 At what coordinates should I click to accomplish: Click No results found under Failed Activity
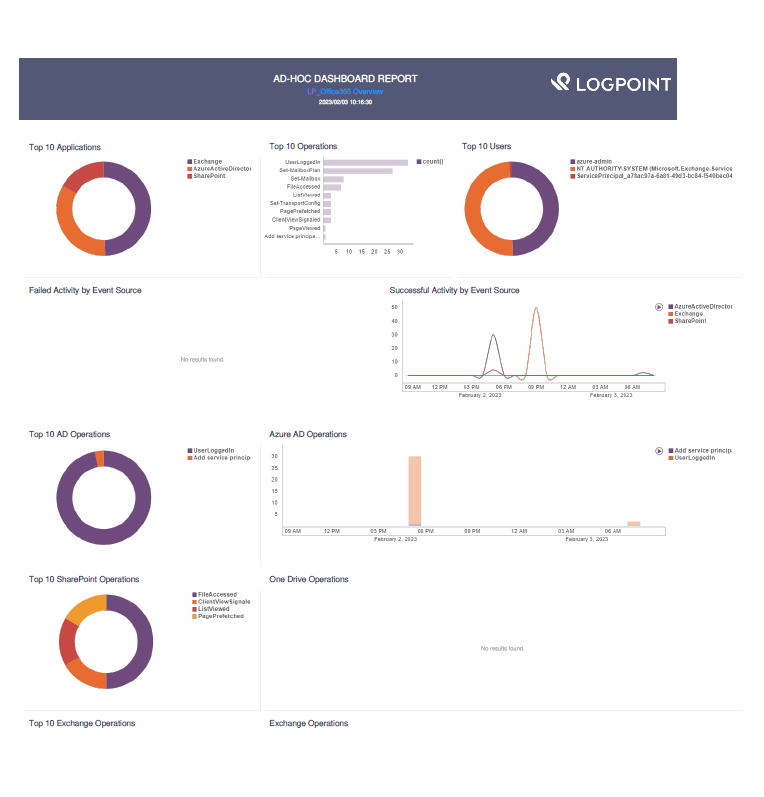coord(202,360)
